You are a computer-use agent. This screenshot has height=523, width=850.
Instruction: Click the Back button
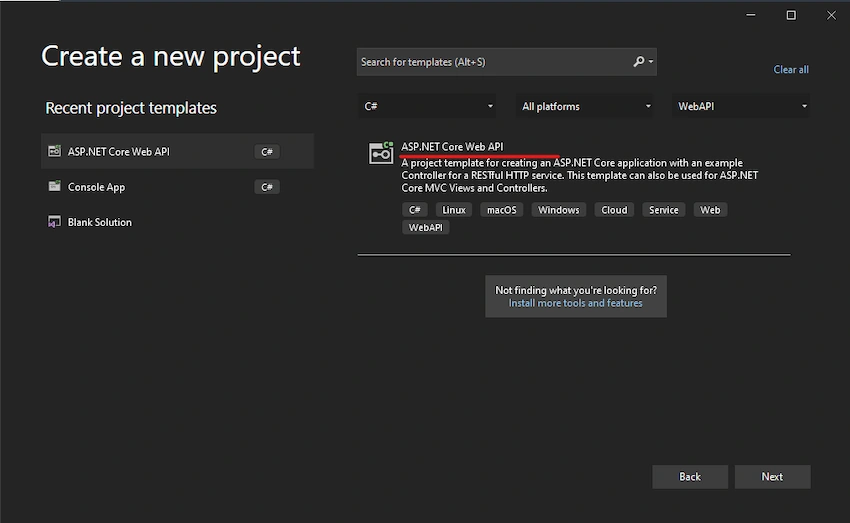tap(690, 477)
